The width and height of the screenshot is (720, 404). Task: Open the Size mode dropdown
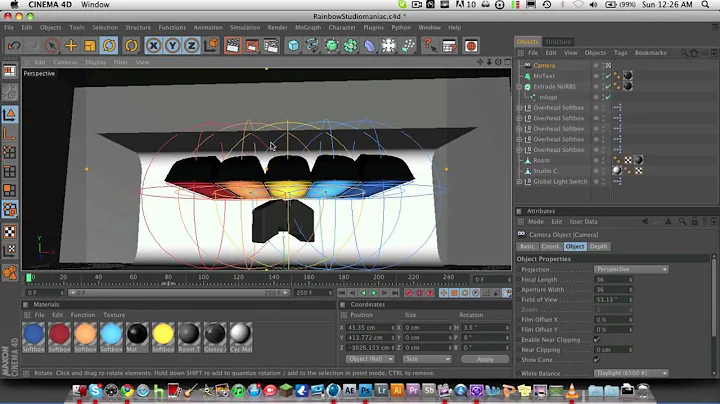coord(427,359)
